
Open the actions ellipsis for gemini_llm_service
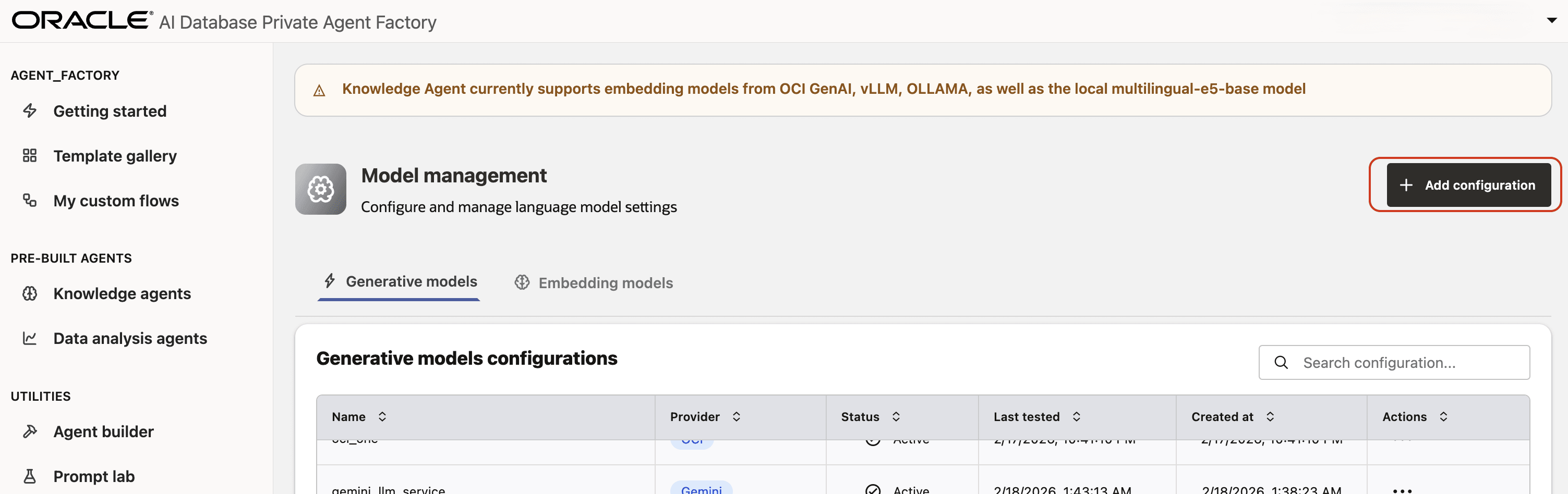(x=1402, y=490)
